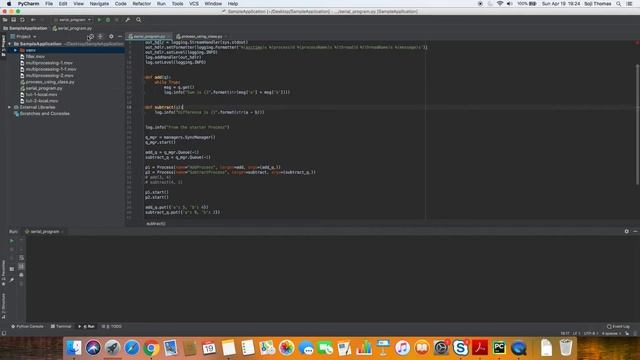Switch to the process_using_class.py editor tab

(x=201, y=37)
